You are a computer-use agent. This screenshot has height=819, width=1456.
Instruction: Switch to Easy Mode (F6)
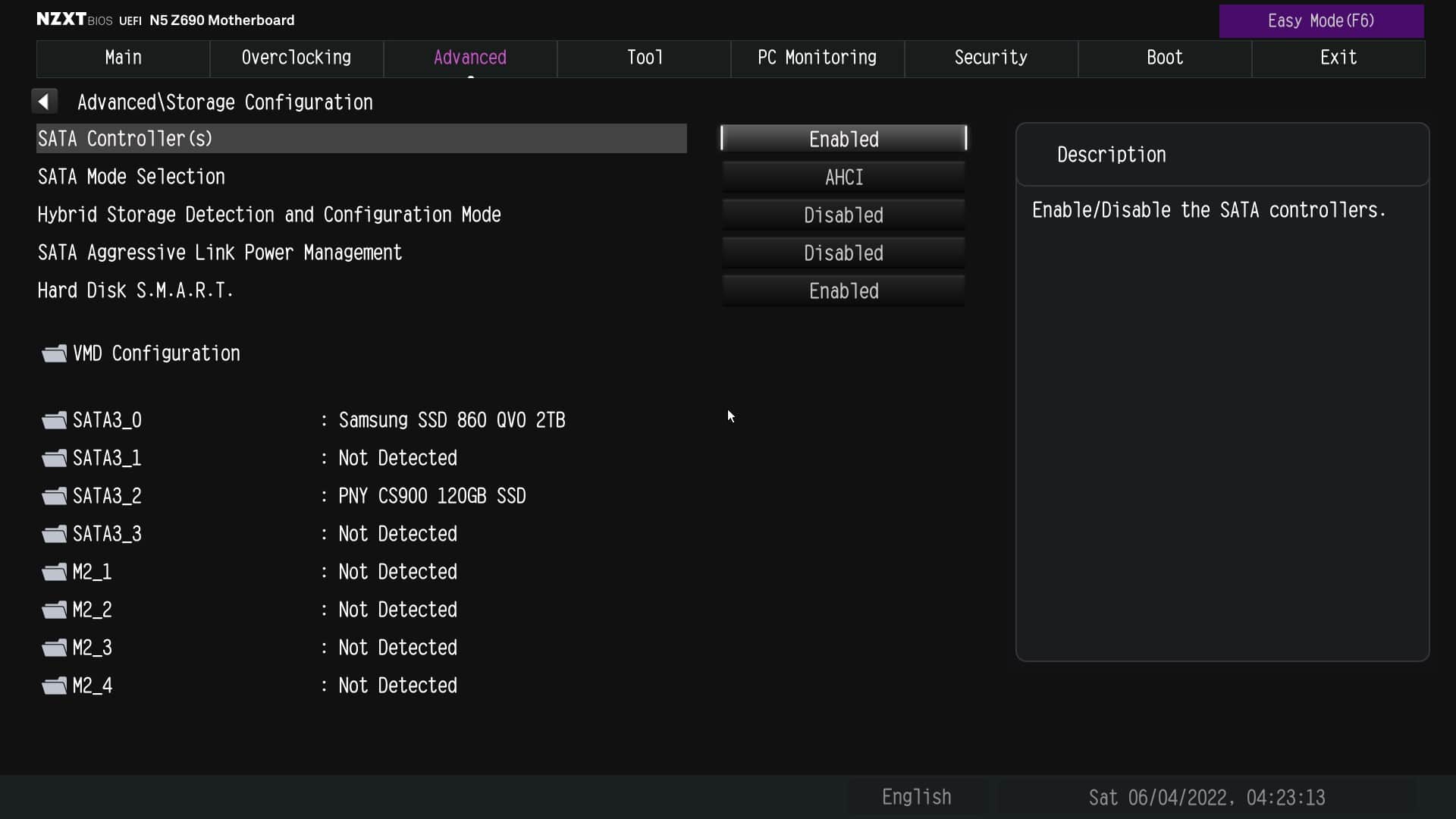tap(1321, 21)
